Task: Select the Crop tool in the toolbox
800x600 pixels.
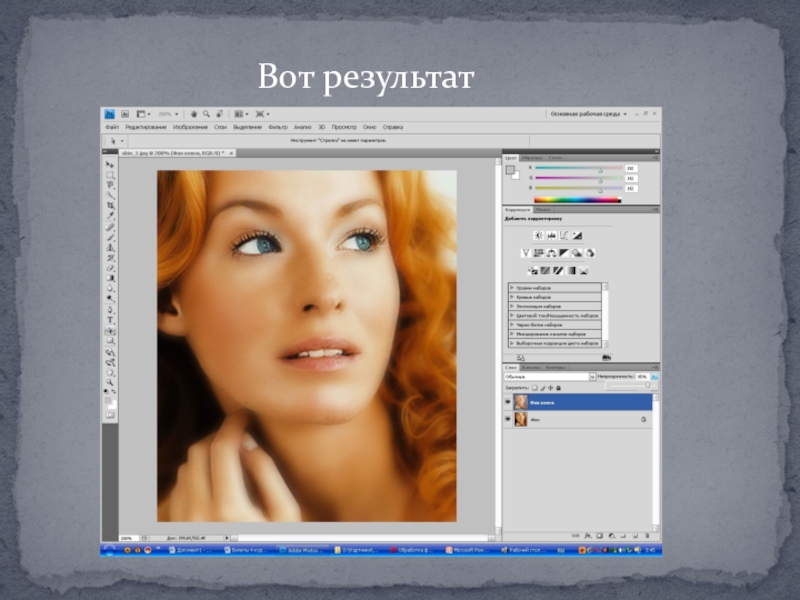Action: coord(110,206)
